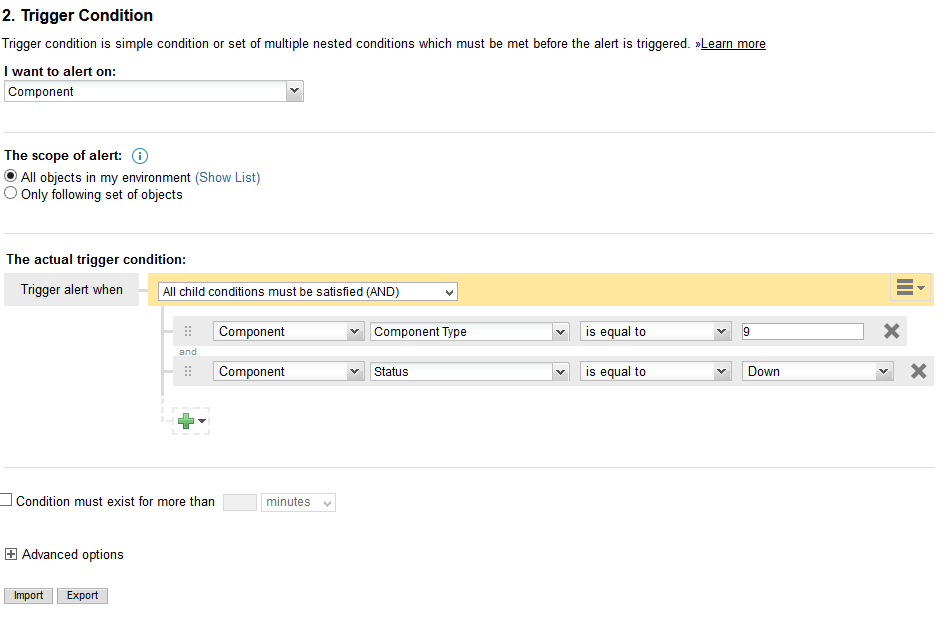
Task: Click the value field containing 9
Action: (802, 331)
